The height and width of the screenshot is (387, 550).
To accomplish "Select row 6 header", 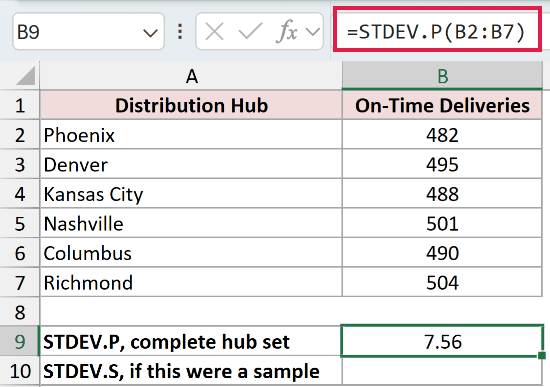I will pyautogui.click(x=20, y=253).
